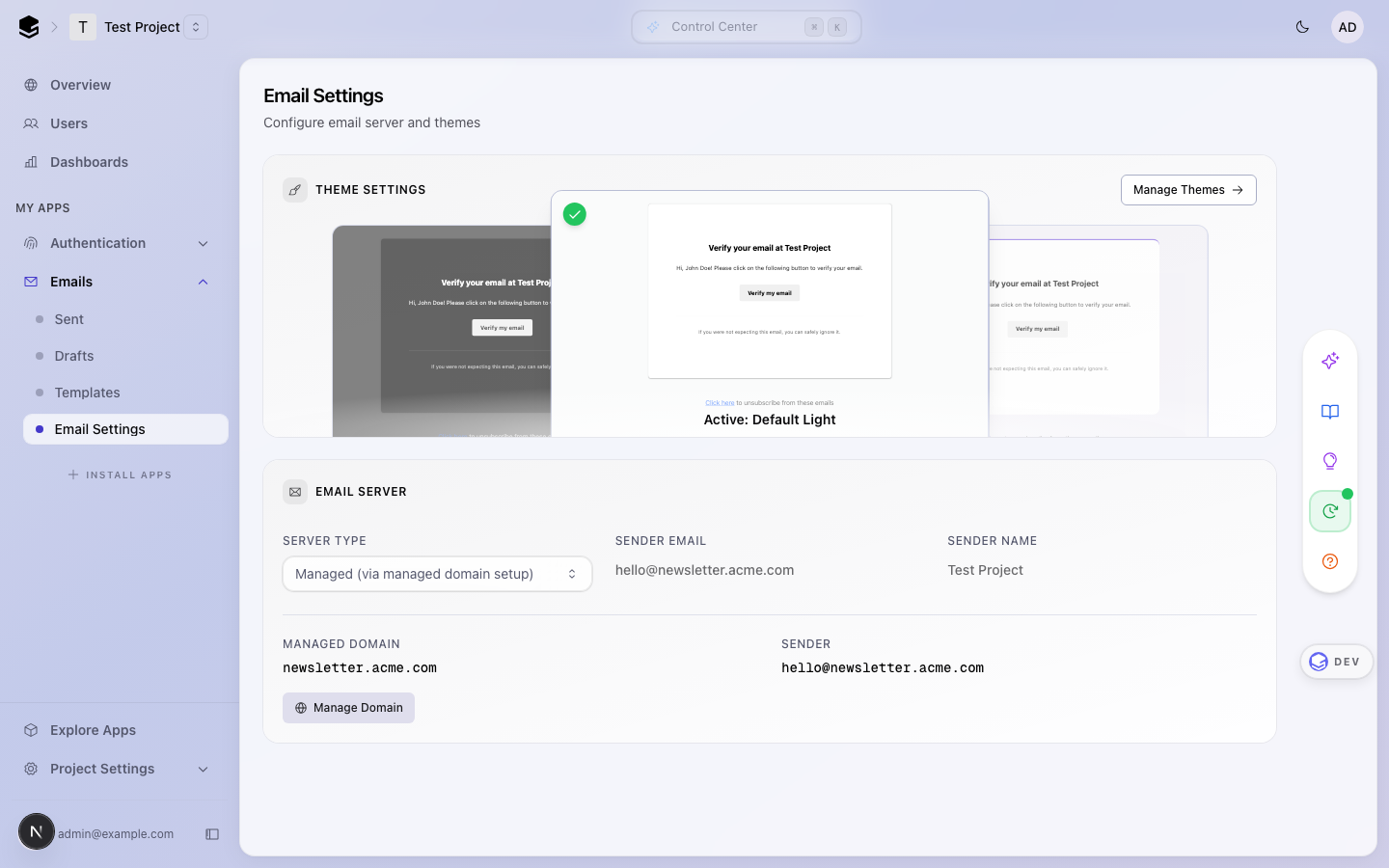Image resolution: width=1389 pixels, height=868 pixels.
Task: Click the N avatar at bottom left
Action: [37, 831]
